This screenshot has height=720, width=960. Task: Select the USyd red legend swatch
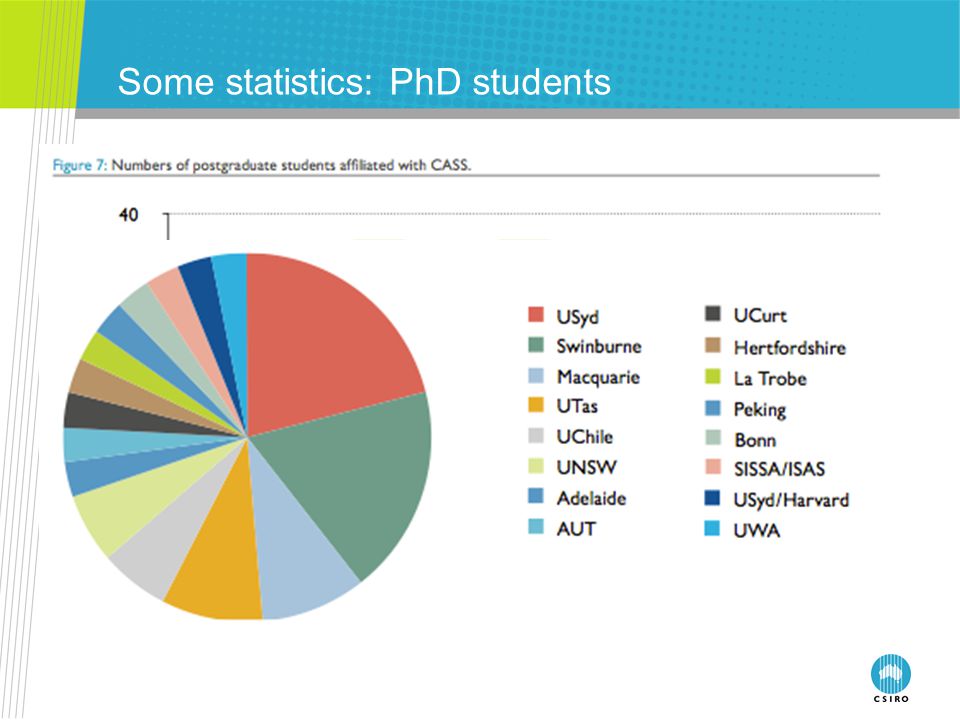coord(536,315)
